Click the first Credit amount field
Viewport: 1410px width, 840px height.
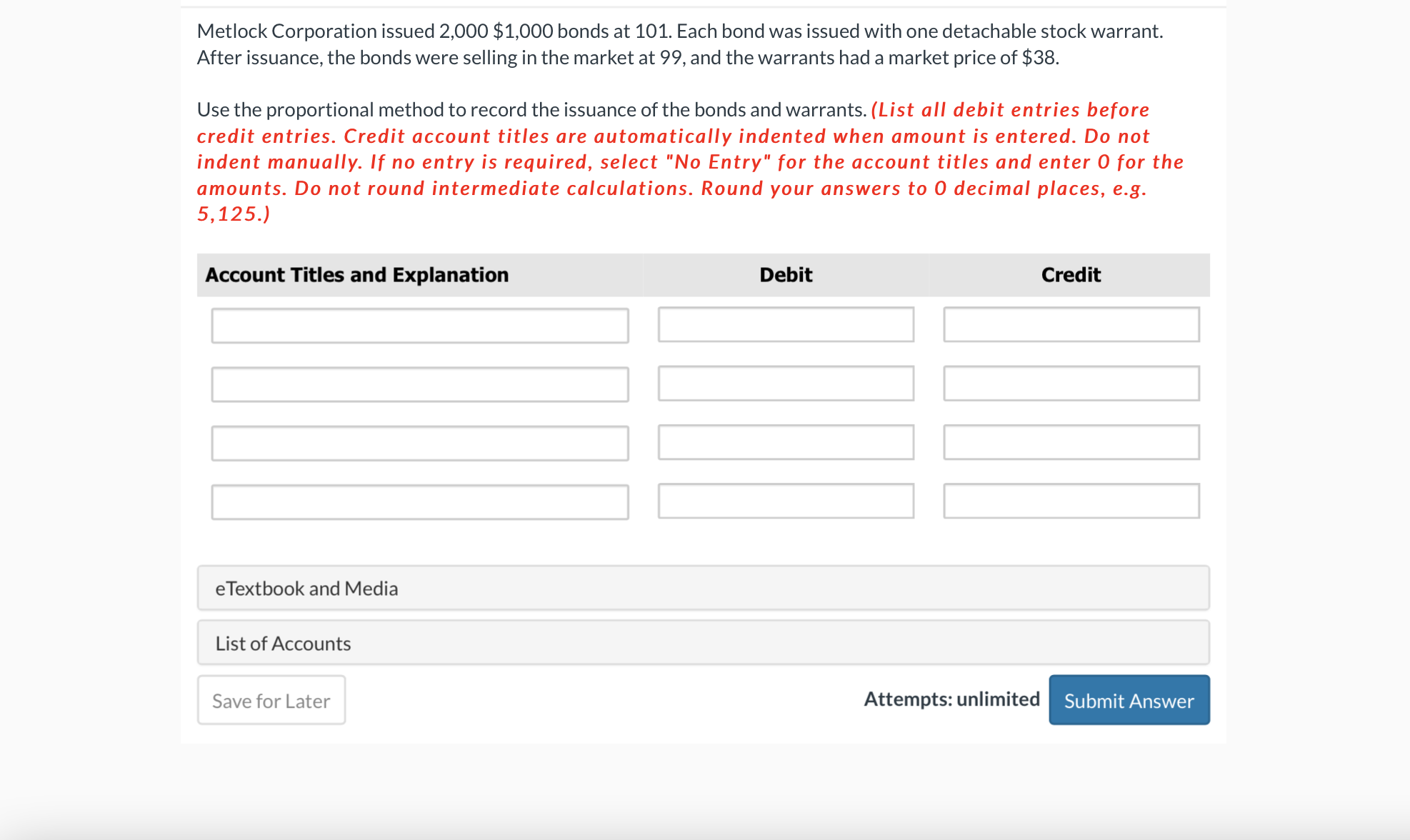coord(1071,325)
